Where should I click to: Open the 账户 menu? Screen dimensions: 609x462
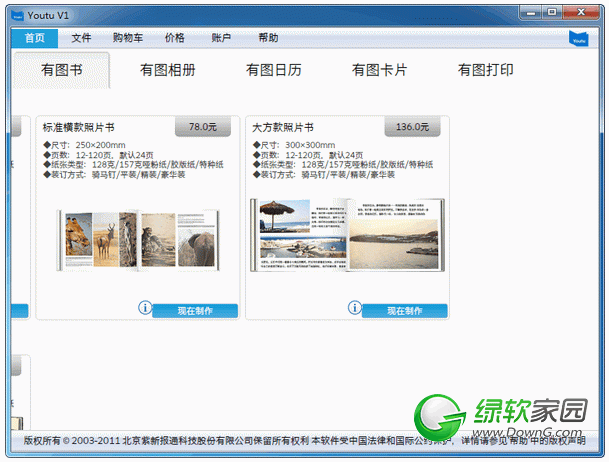pyautogui.click(x=221, y=38)
